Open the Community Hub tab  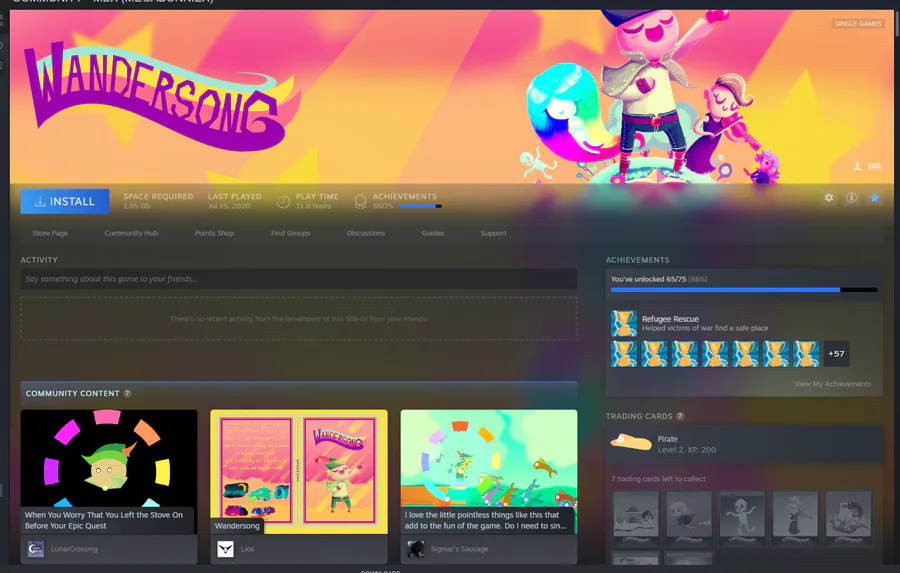131,233
